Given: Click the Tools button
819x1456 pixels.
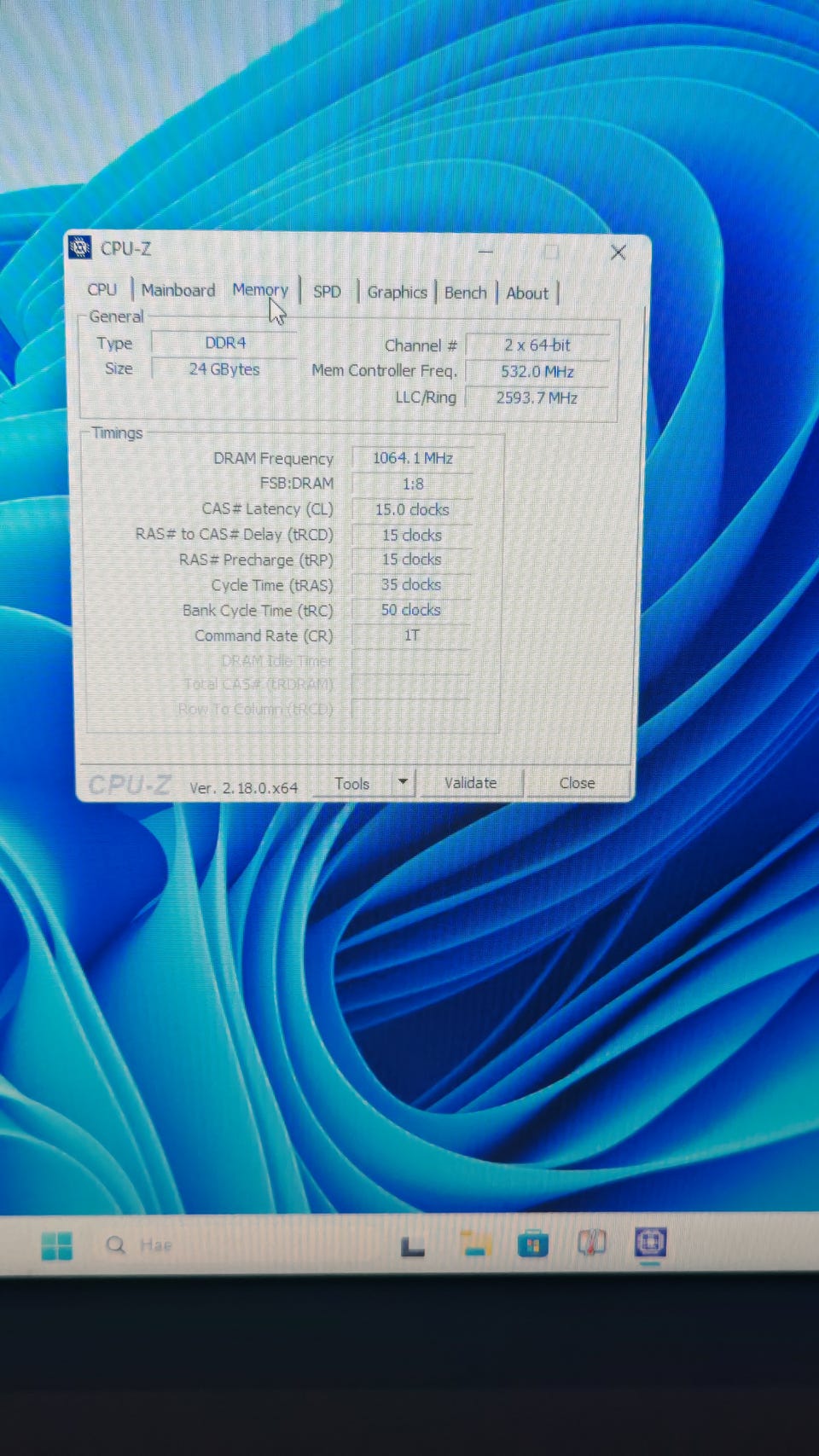Looking at the screenshot, I should click(x=352, y=784).
